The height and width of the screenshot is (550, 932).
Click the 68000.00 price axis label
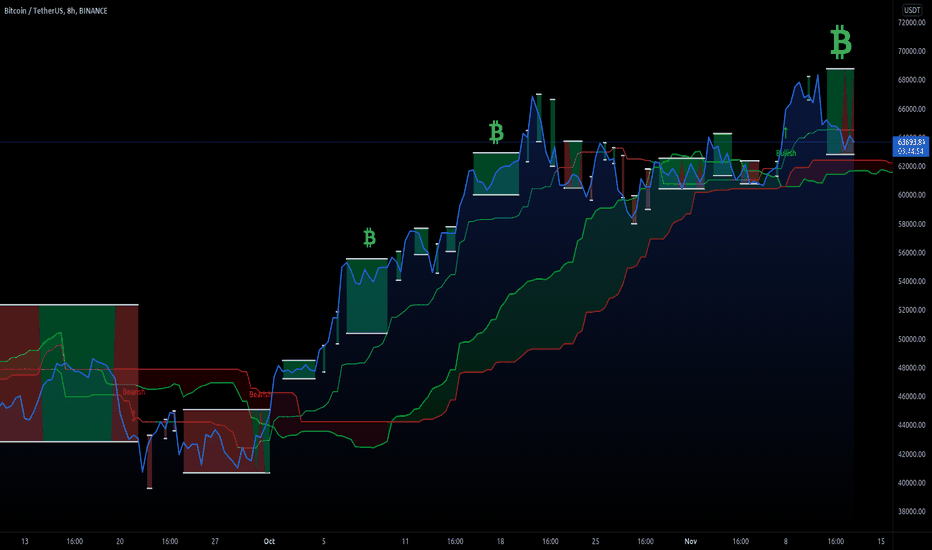[911, 80]
